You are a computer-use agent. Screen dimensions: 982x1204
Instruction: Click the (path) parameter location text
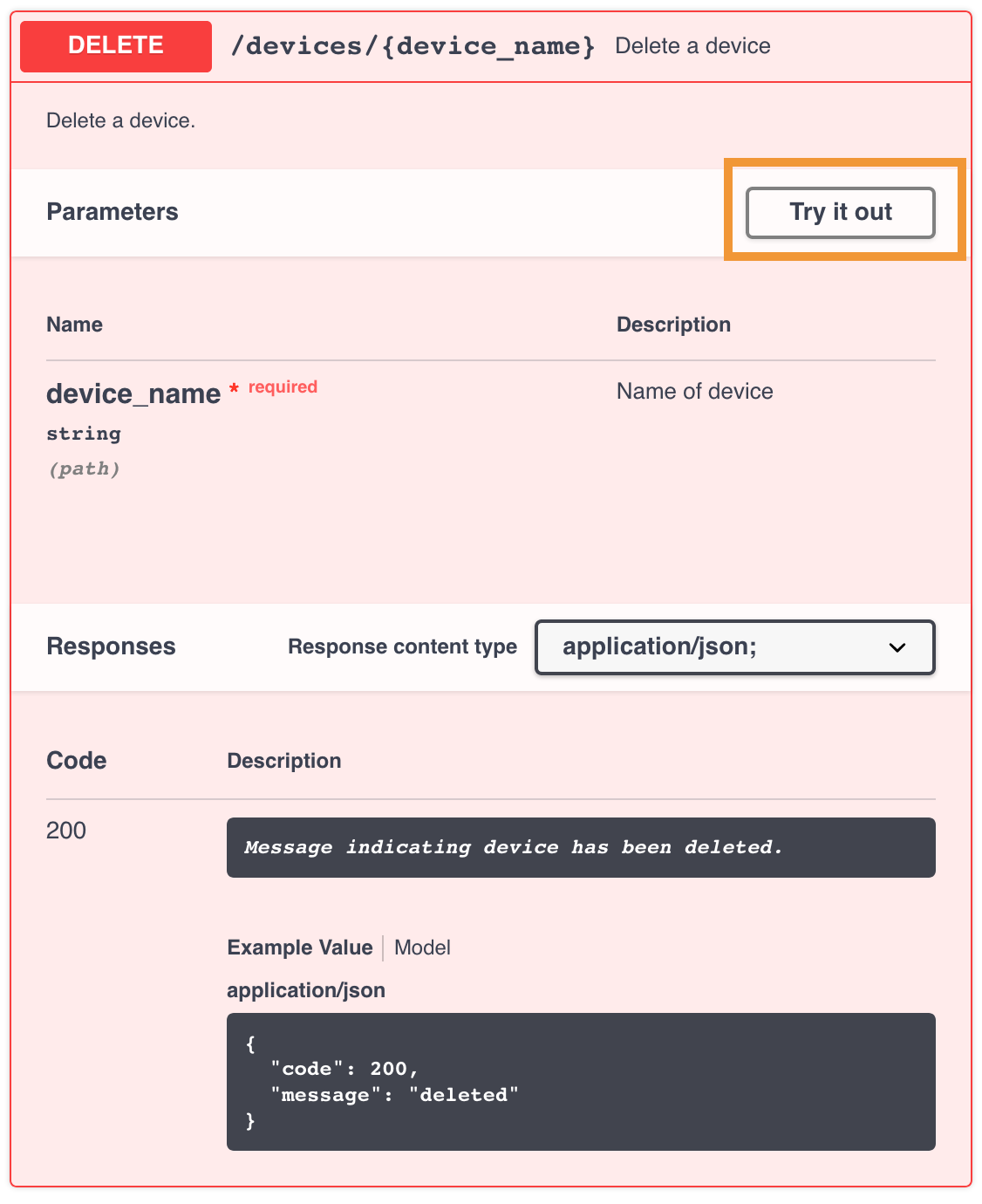(x=84, y=469)
